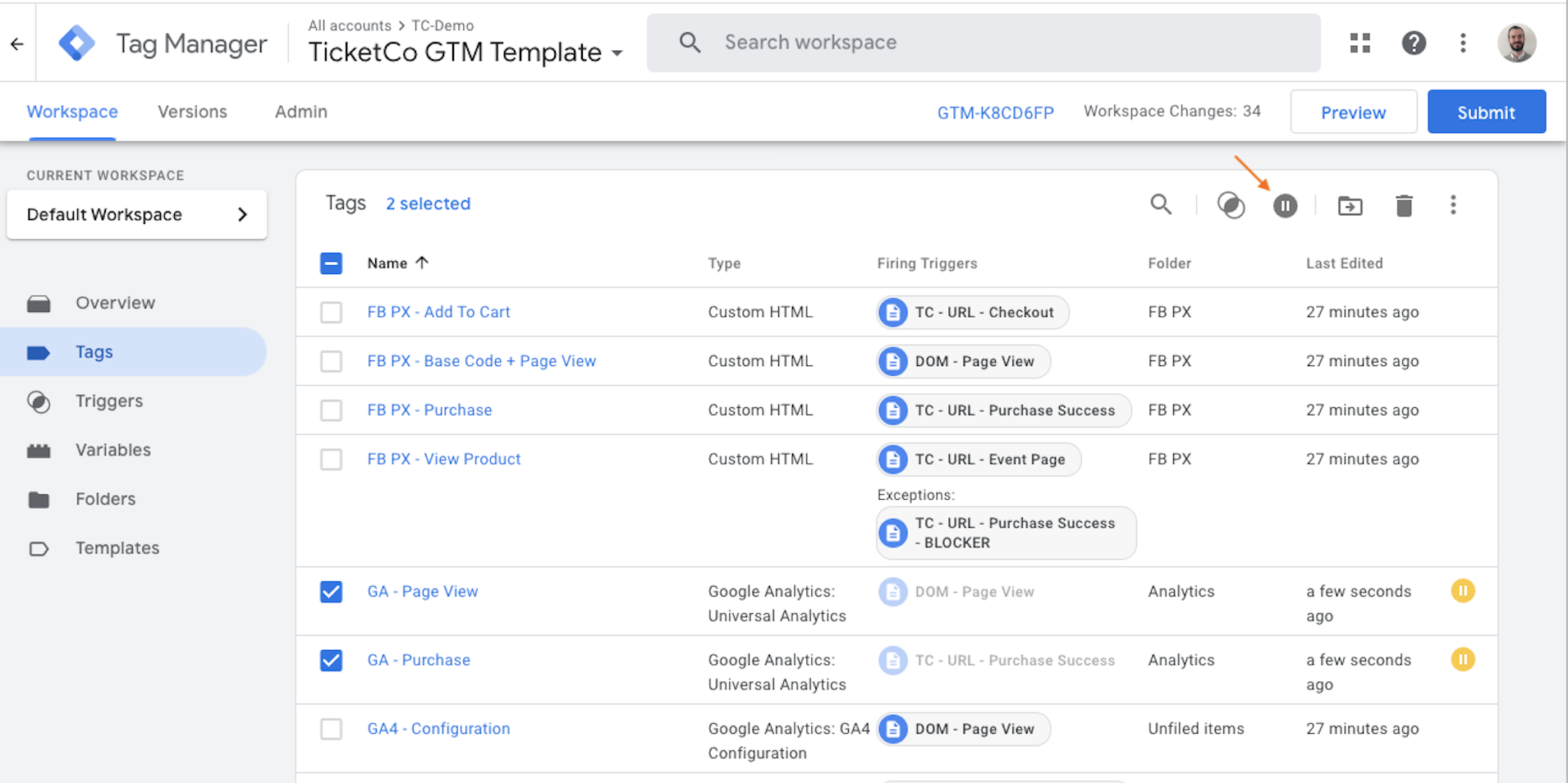Open TC - URL - Purchase Success trigger on FB PX - Purchase row
Screen dimensions: 1568x783
(1004, 410)
